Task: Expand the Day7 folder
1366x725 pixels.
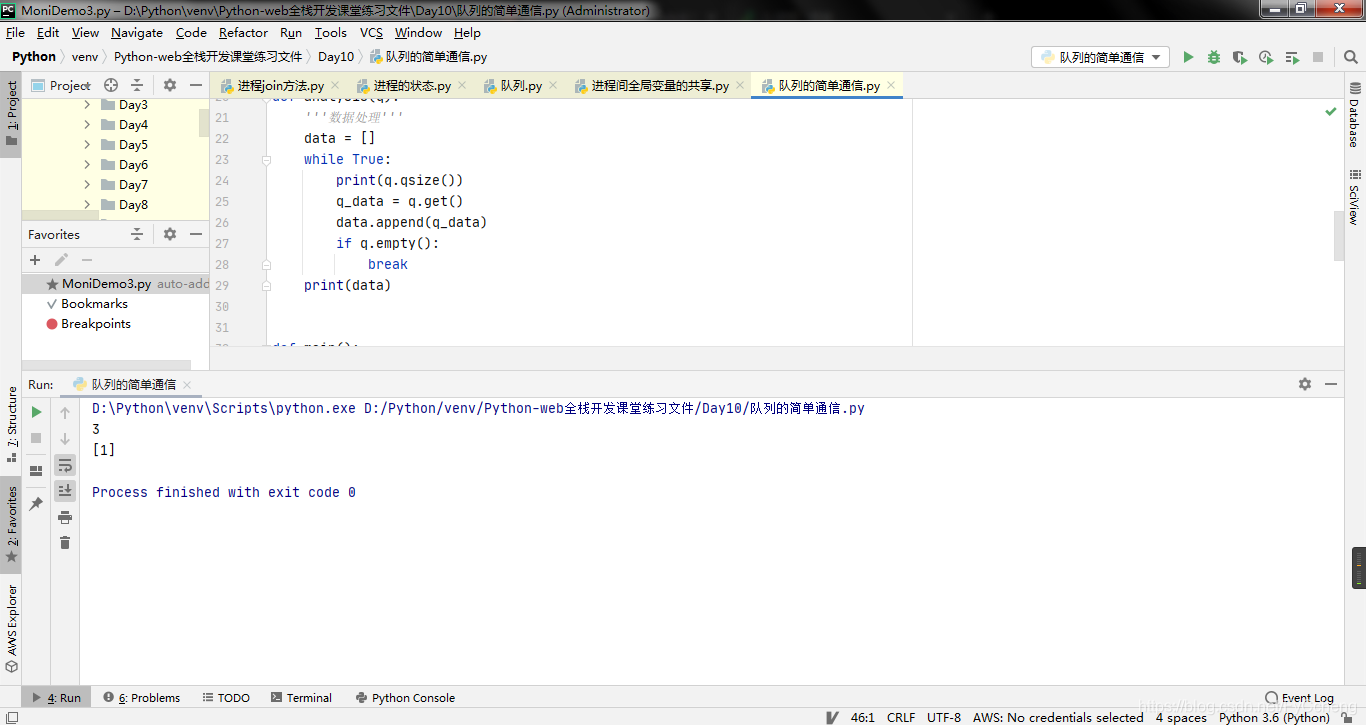Action: point(87,185)
